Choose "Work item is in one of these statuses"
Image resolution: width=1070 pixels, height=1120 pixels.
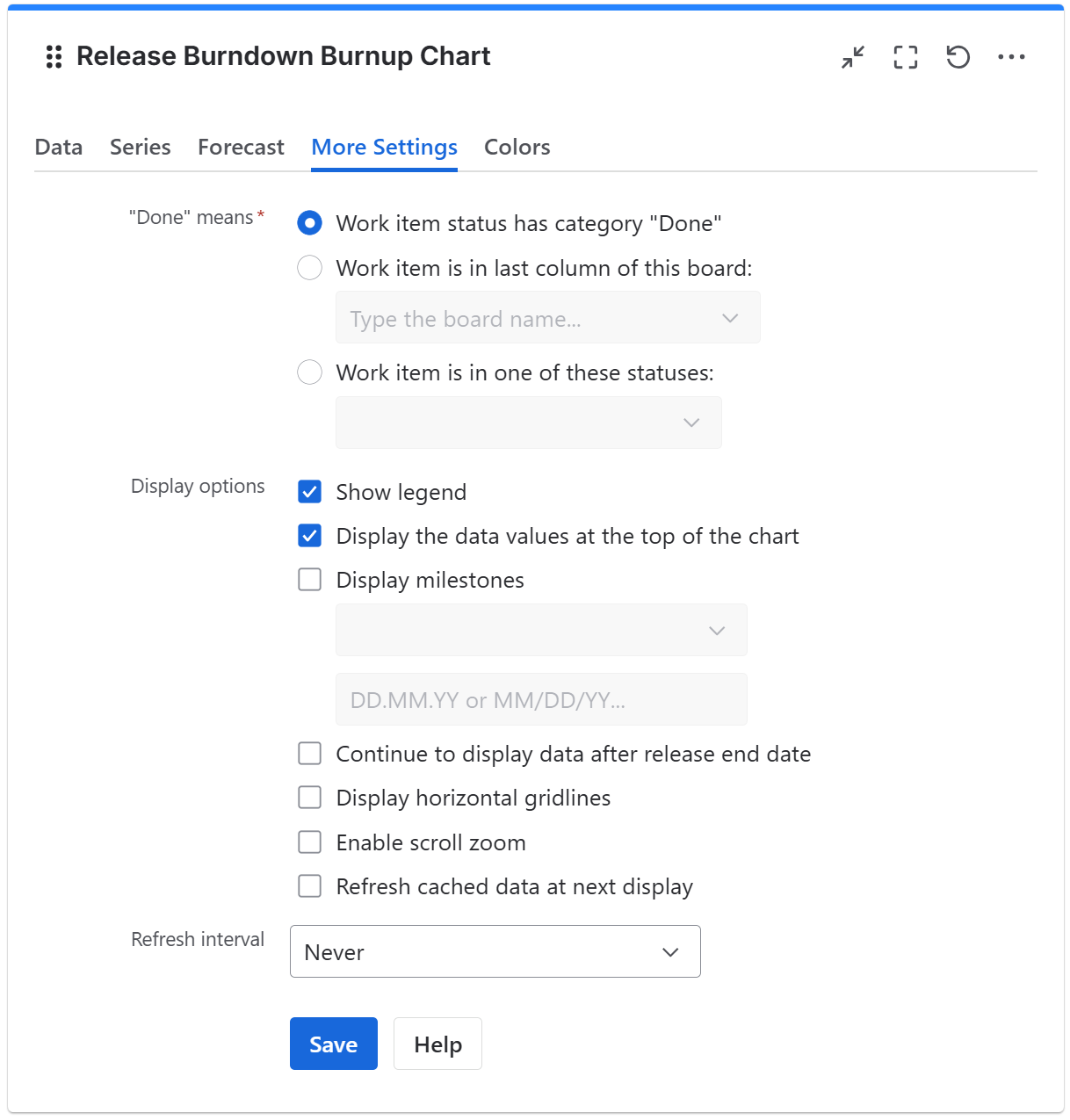[x=309, y=372]
